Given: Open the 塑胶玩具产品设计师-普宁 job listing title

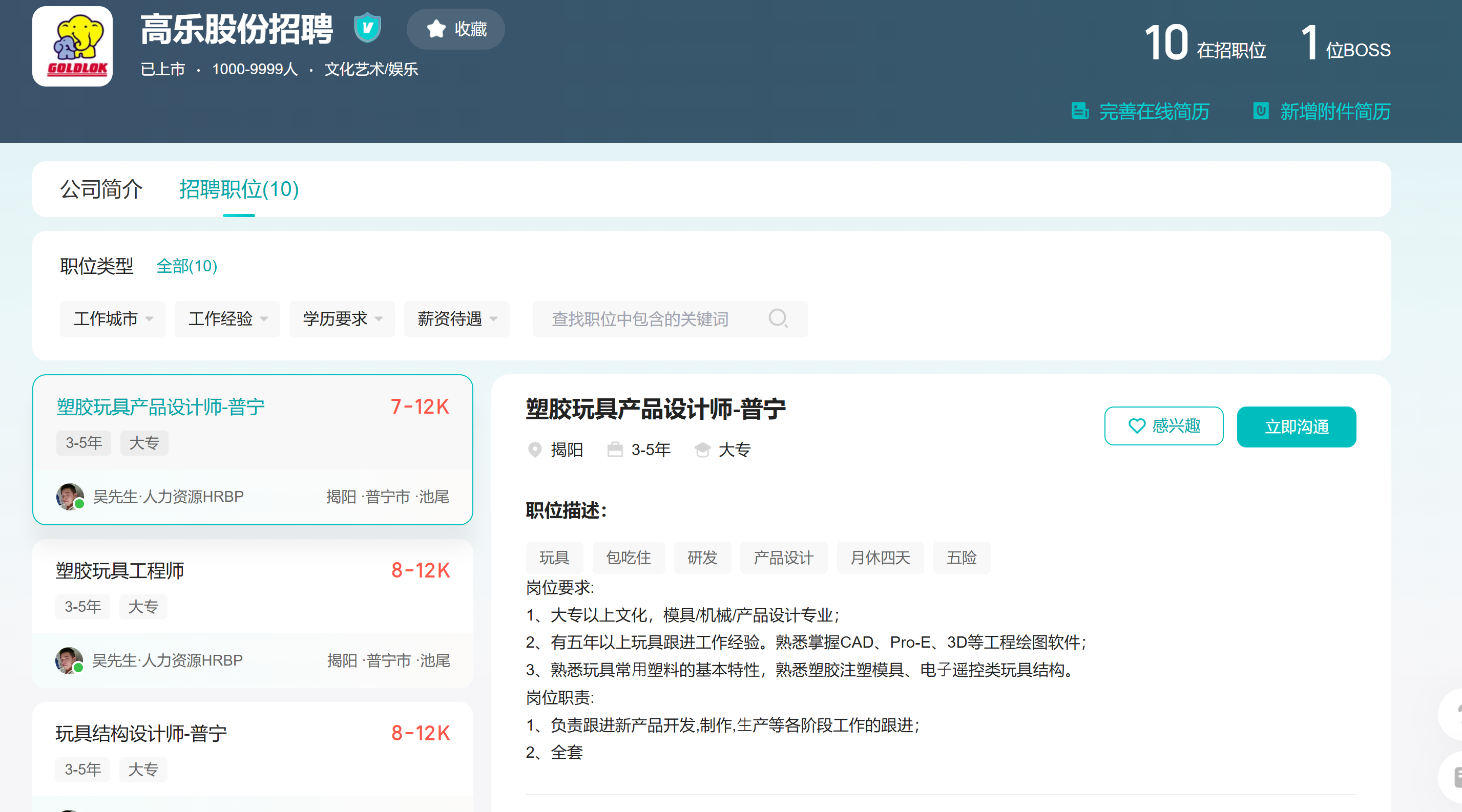Looking at the screenshot, I should 161,407.
